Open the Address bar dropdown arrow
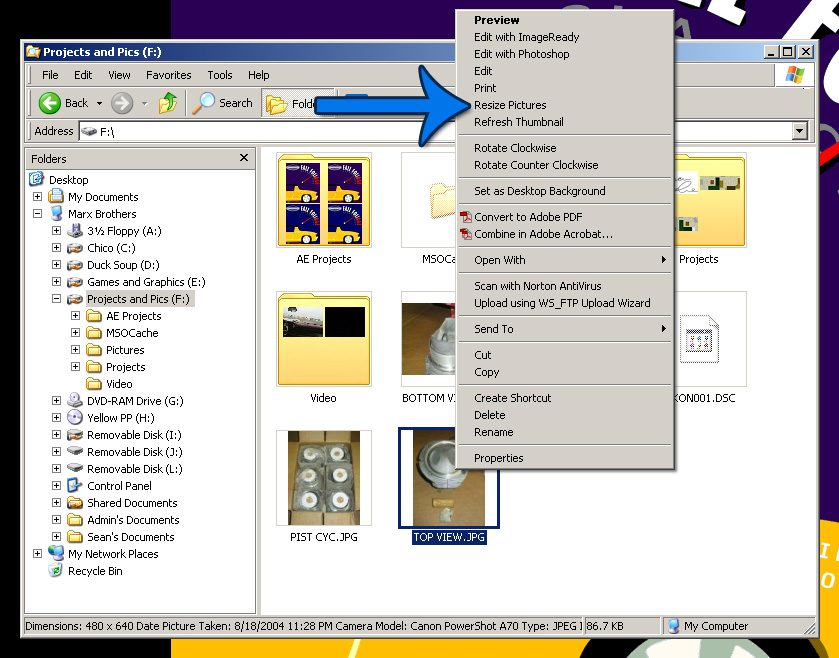Image resolution: width=839 pixels, height=658 pixels. 799,131
